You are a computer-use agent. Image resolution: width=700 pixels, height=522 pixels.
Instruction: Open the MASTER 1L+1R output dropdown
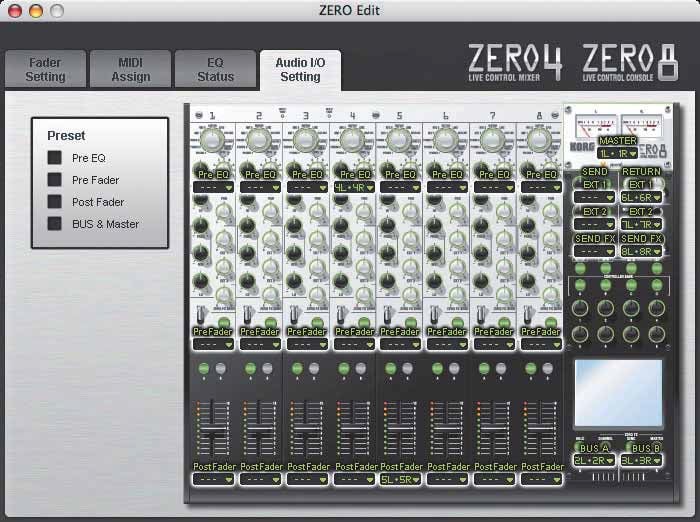click(x=617, y=154)
